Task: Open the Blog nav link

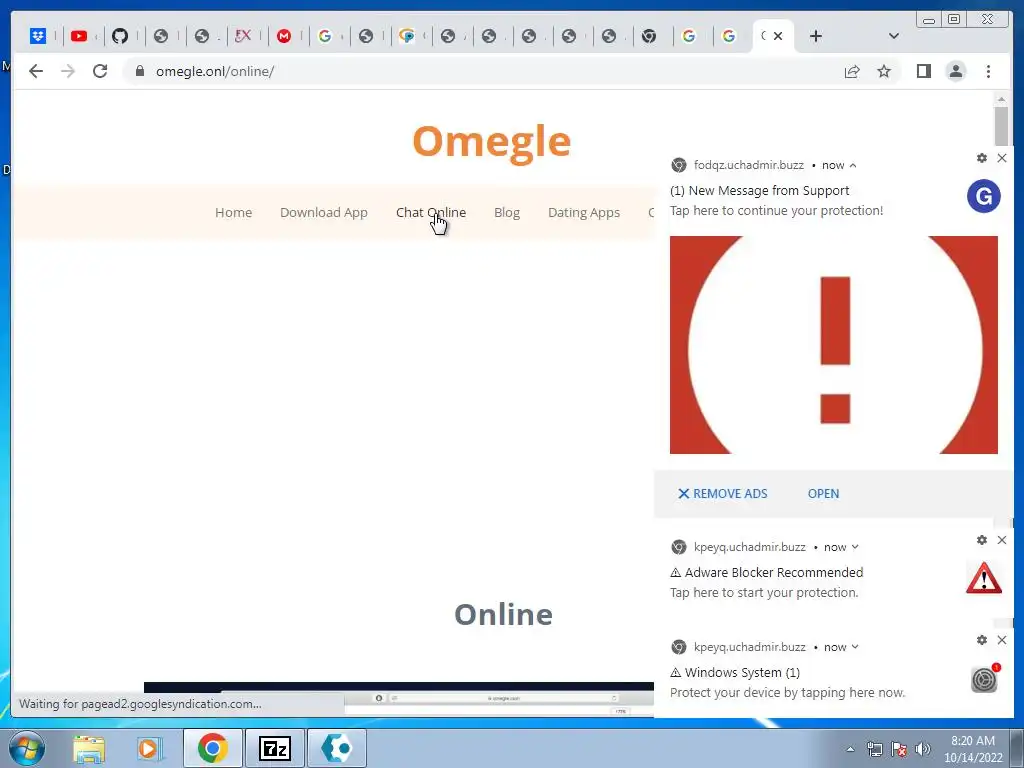Action: tap(507, 212)
